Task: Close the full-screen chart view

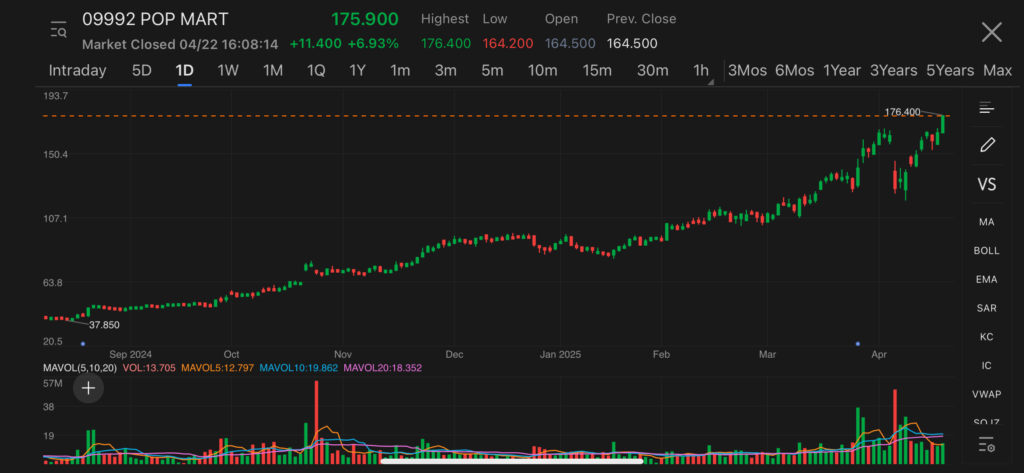Action: pyautogui.click(x=991, y=32)
